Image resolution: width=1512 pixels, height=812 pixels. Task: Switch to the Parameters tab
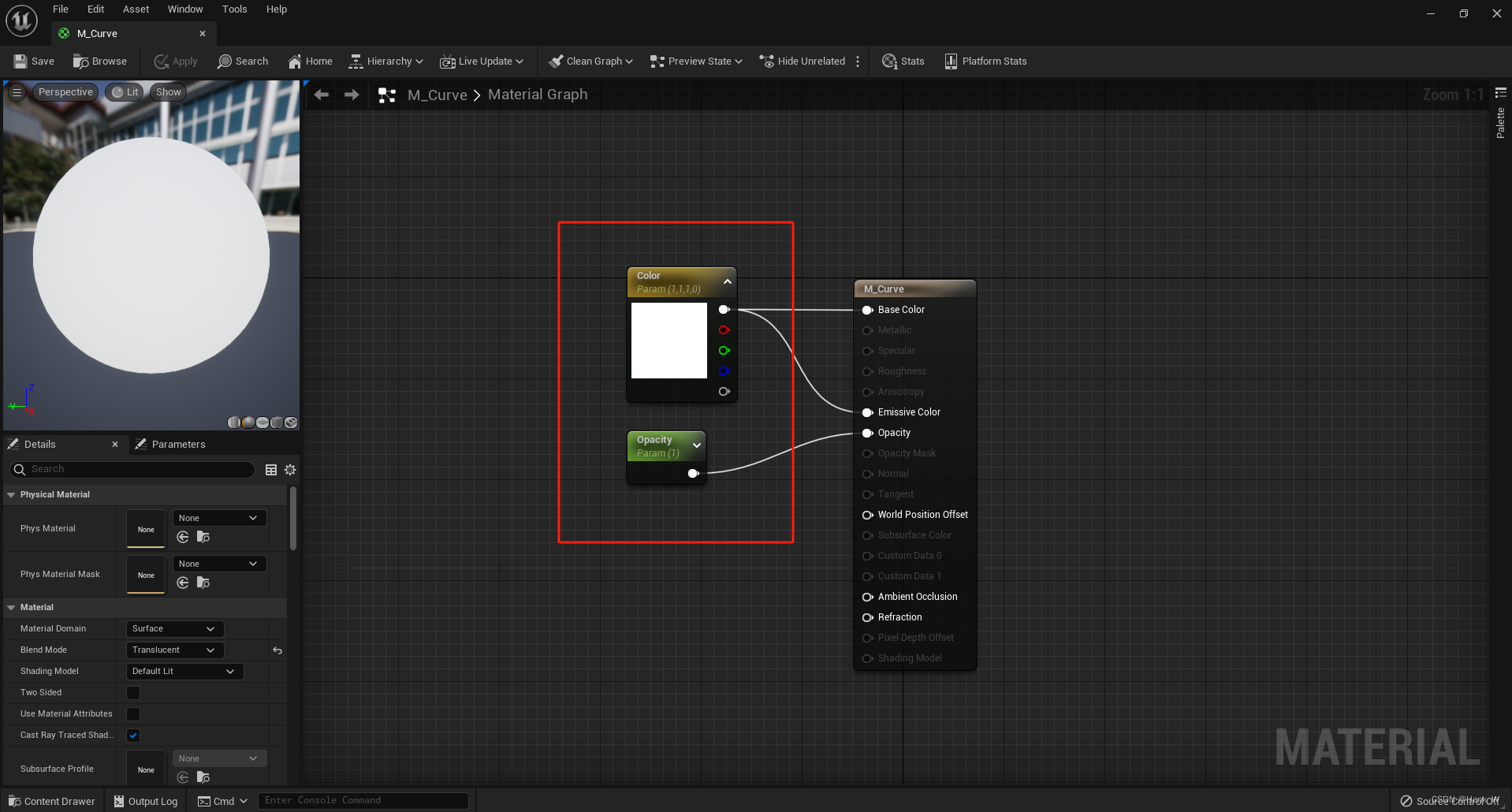click(x=179, y=444)
